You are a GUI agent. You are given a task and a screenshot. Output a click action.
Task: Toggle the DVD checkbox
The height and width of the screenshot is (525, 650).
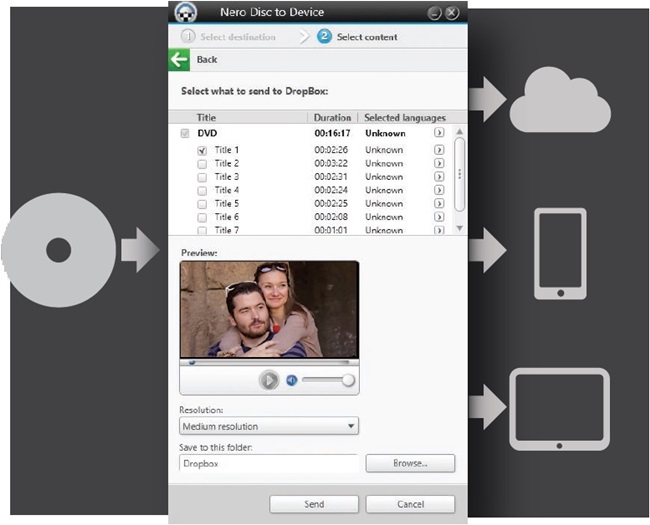(x=185, y=134)
